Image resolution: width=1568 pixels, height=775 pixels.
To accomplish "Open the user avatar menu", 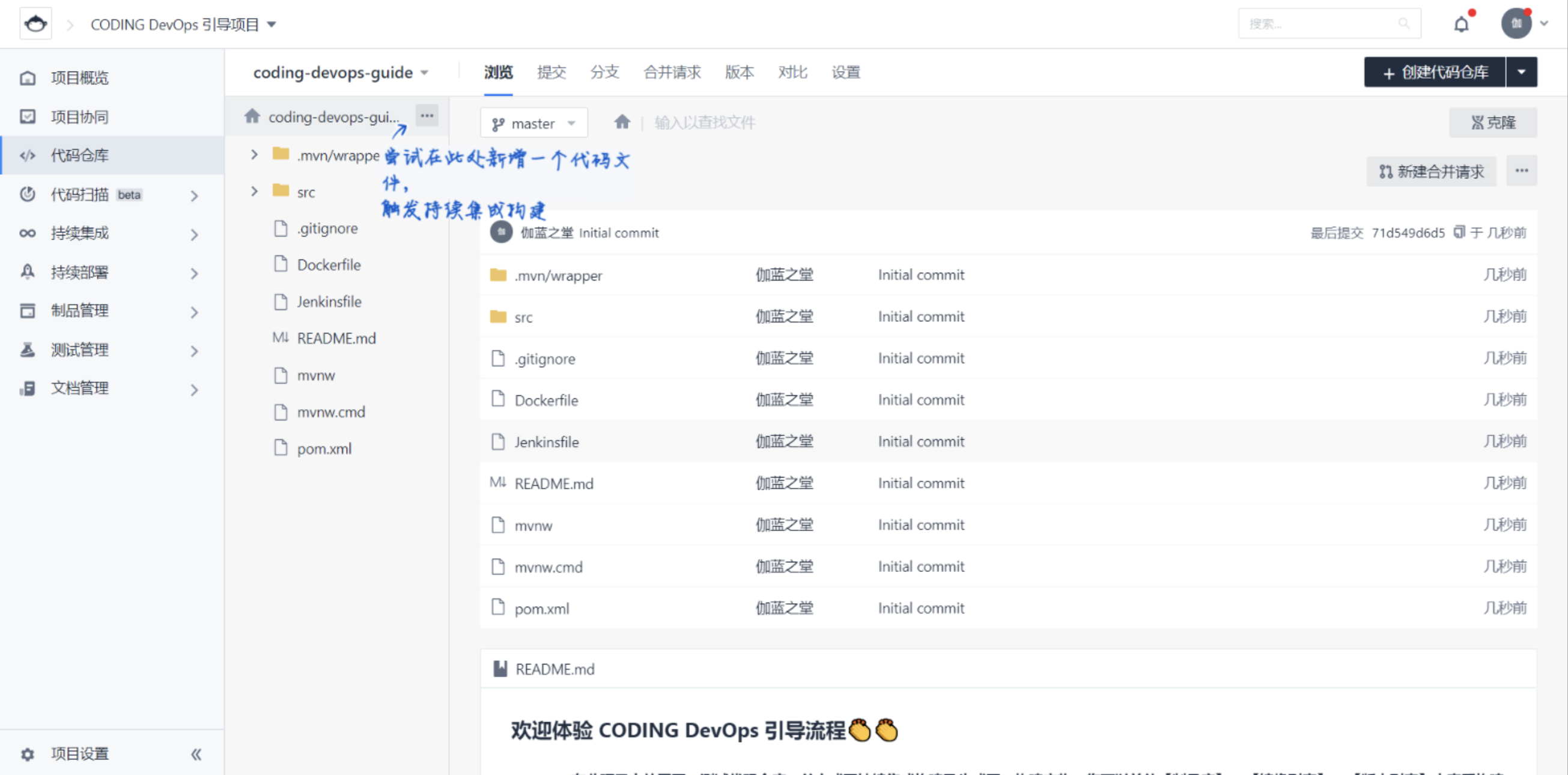I will 1516,24.
